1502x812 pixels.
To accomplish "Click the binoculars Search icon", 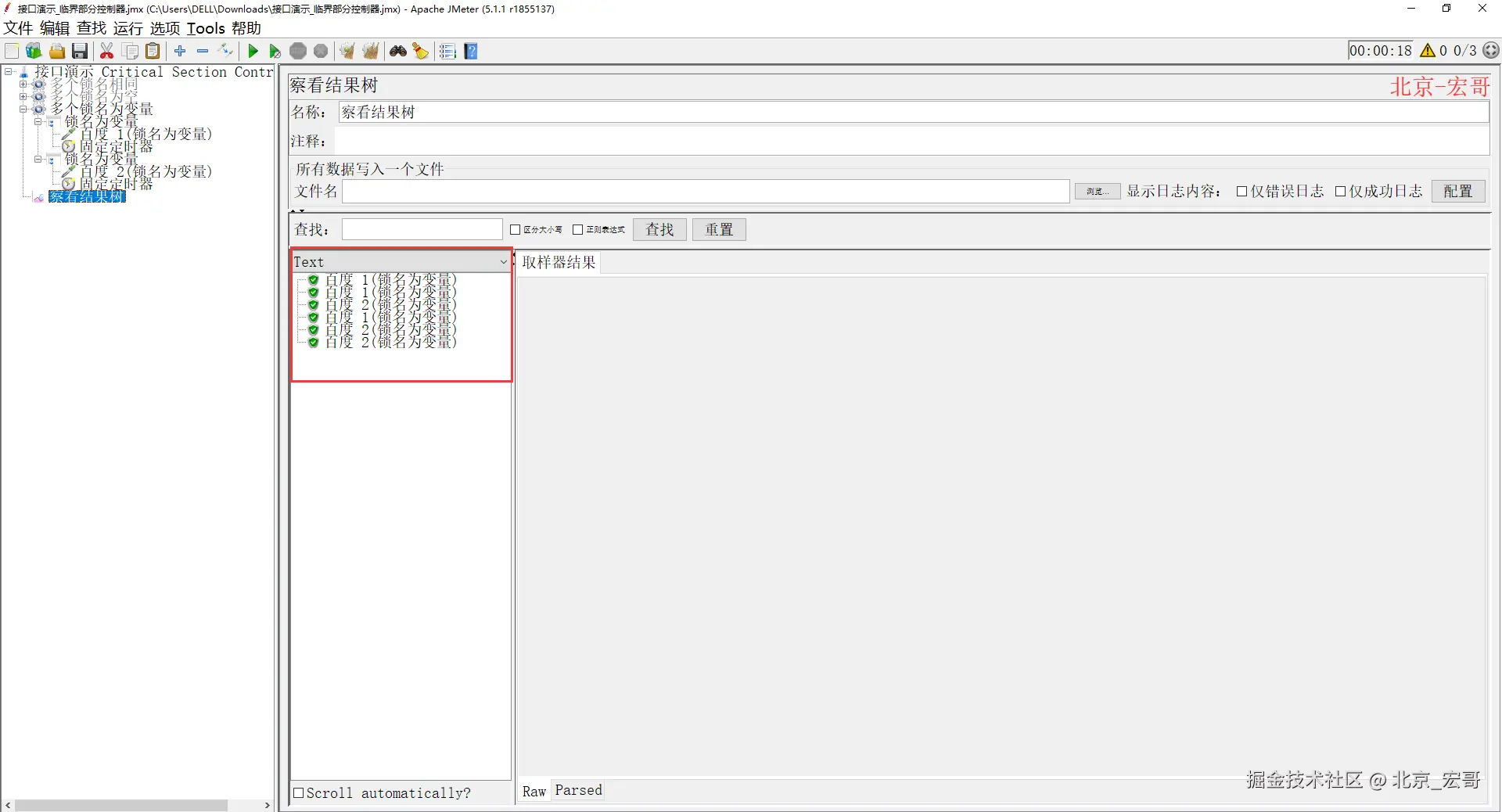I will 398,52.
